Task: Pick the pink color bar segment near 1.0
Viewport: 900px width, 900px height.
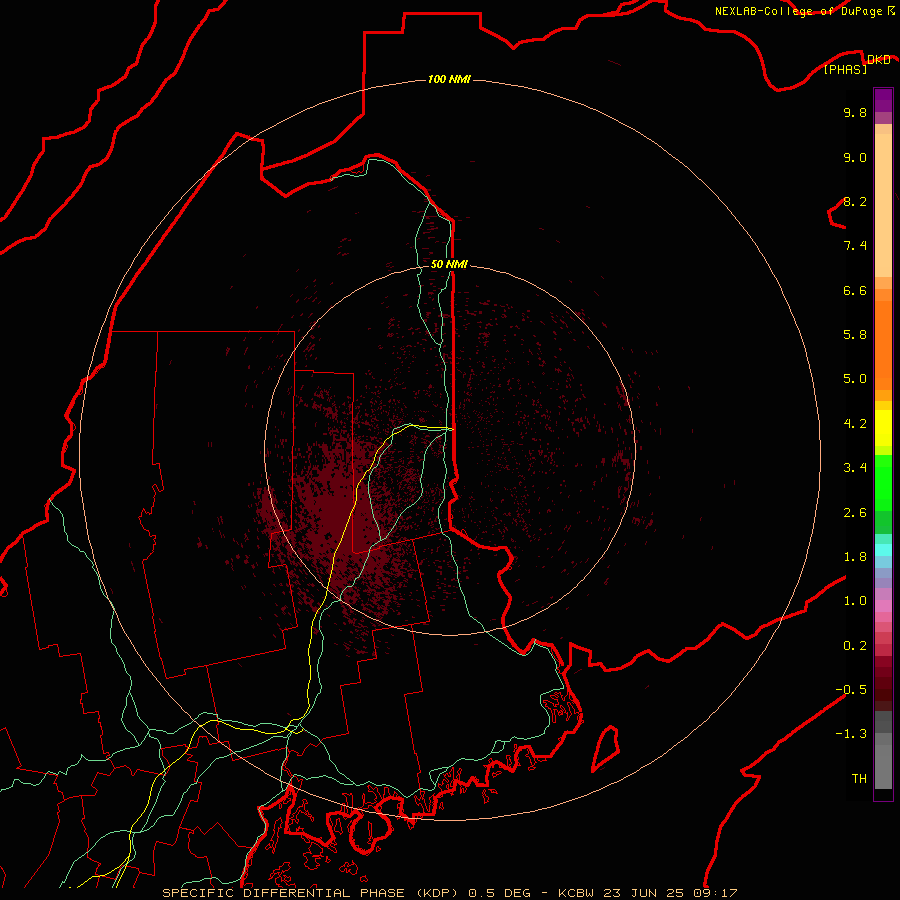Action: (883, 606)
